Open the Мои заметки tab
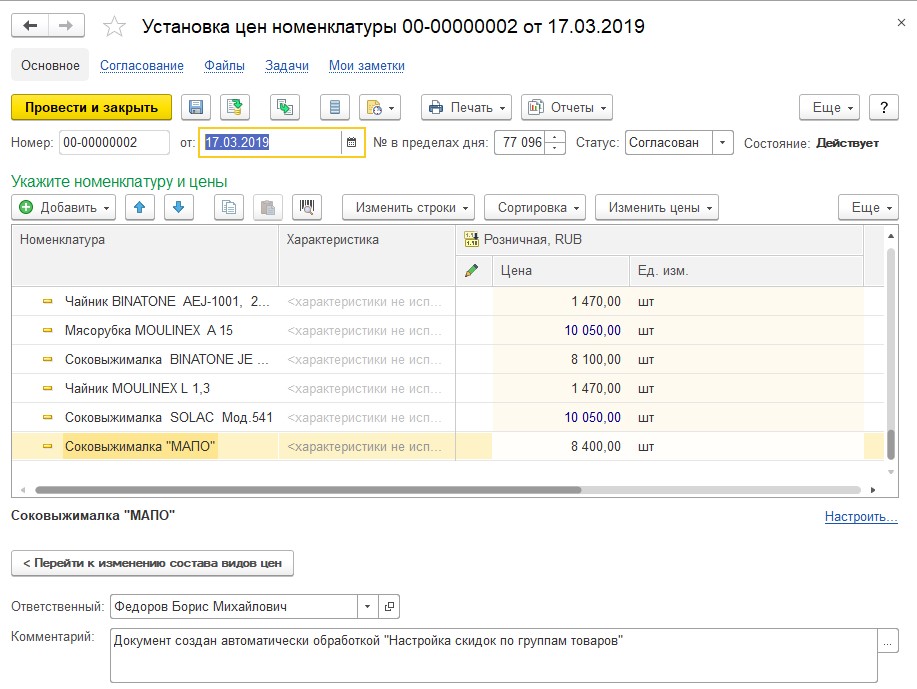 (x=367, y=66)
